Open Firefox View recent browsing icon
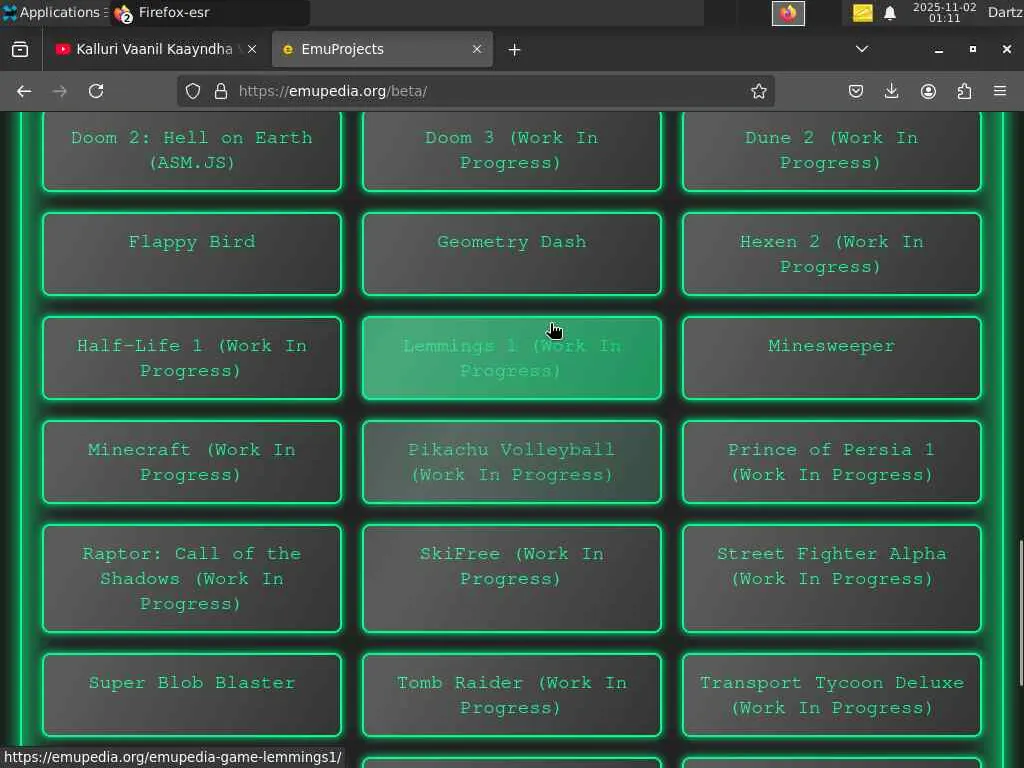Viewport: 1024px width, 768px height. tap(20, 50)
